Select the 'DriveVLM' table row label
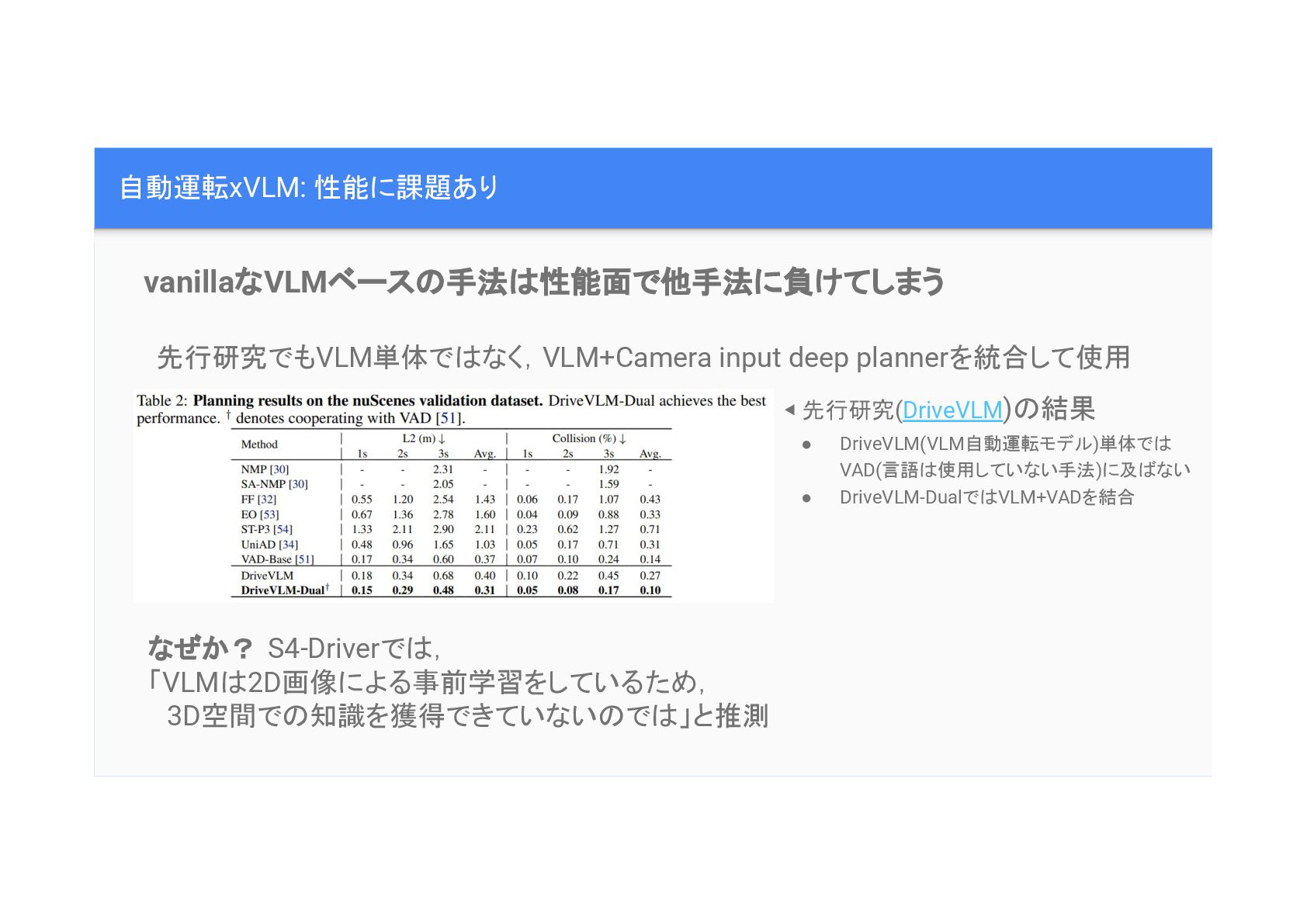This screenshot has height=924, width=1307. pyautogui.click(x=267, y=576)
